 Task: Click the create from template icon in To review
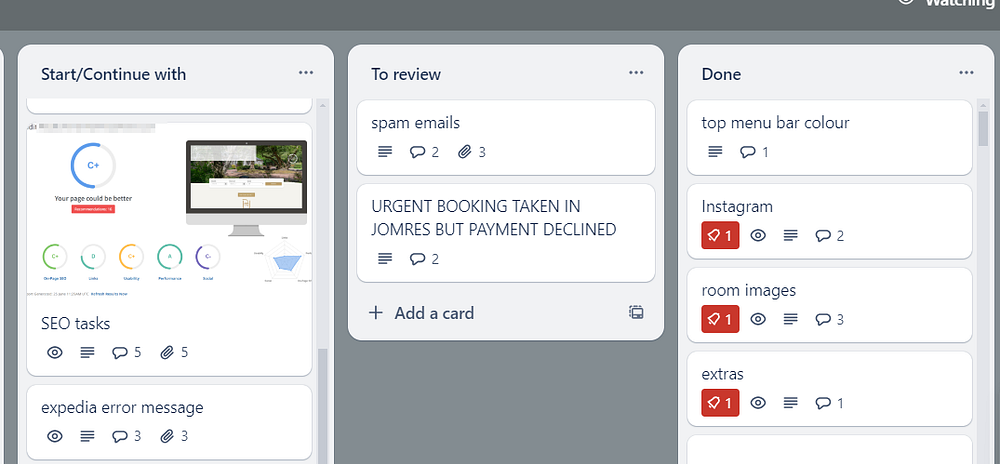coord(636,312)
